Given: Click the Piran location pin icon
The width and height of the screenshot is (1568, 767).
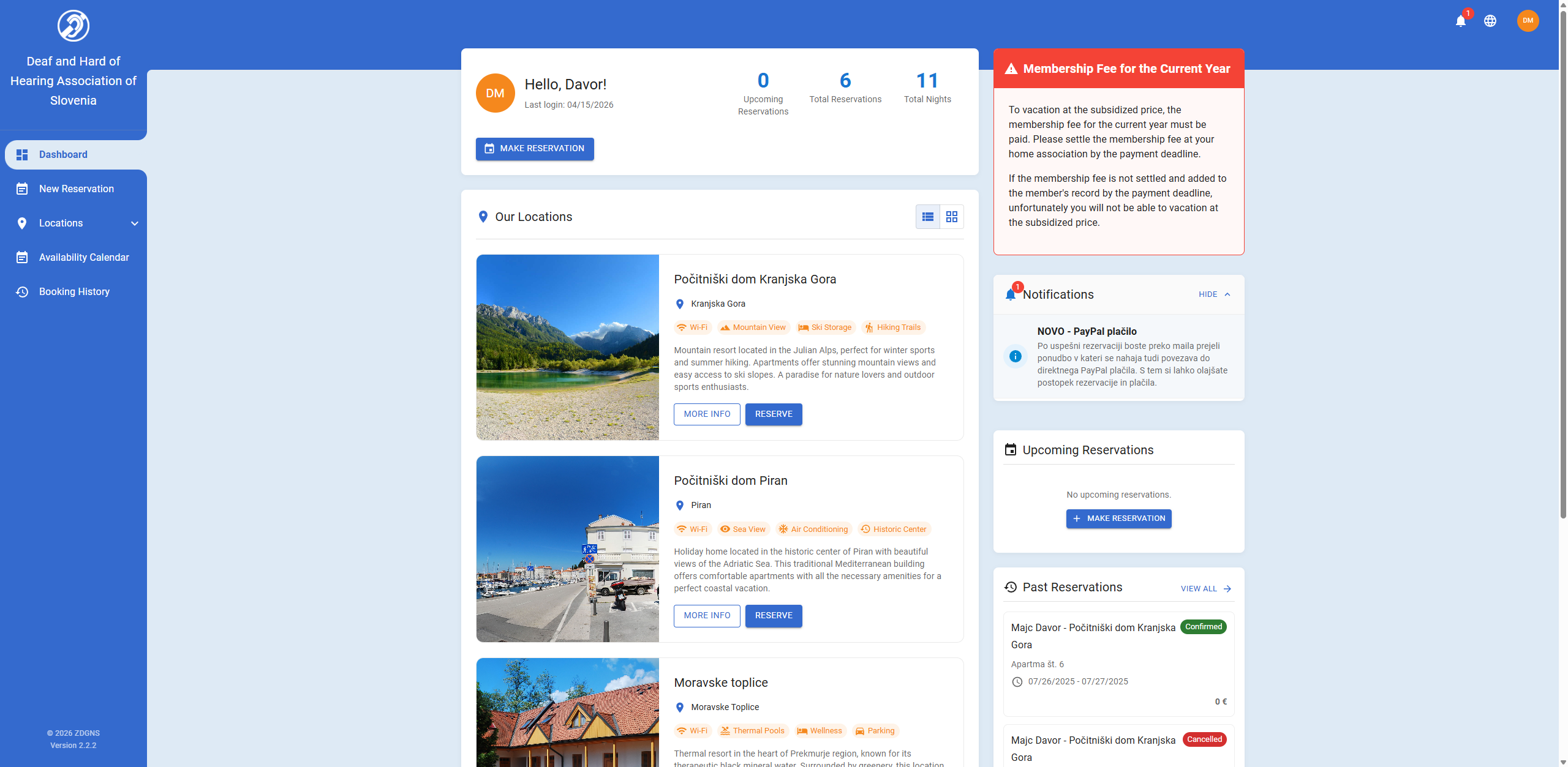Looking at the screenshot, I should (679, 506).
